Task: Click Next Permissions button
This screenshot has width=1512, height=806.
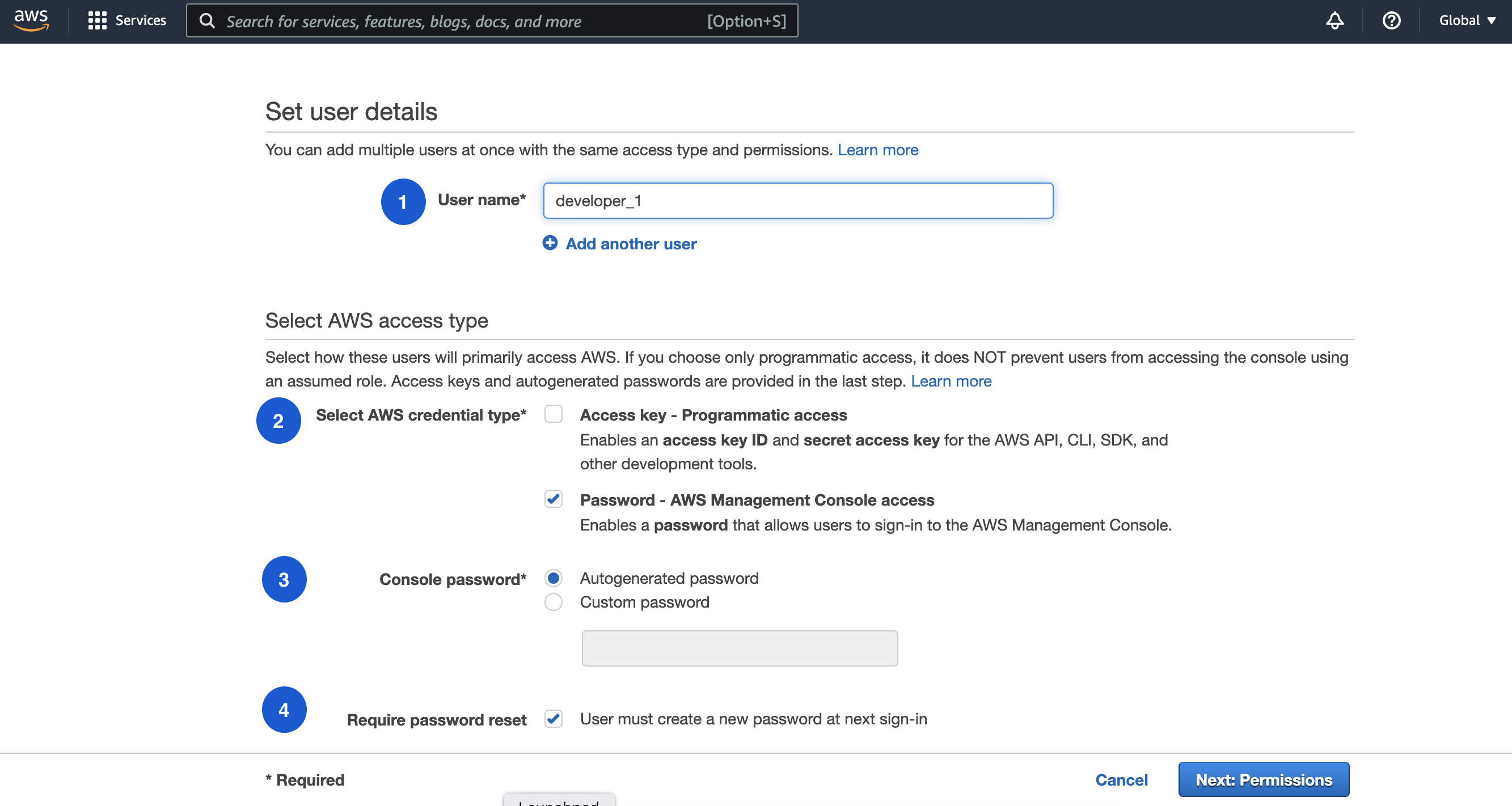Action: tap(1265, 780)
